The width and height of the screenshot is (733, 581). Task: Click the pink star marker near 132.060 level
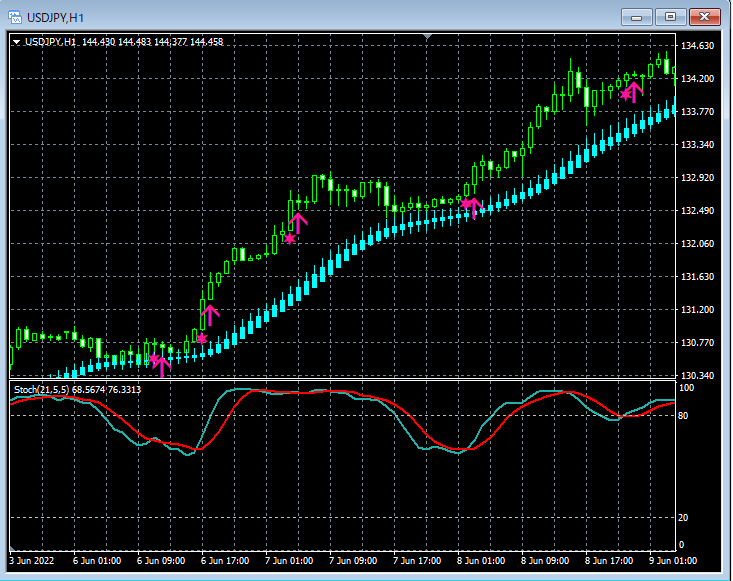tap(290, 239)
